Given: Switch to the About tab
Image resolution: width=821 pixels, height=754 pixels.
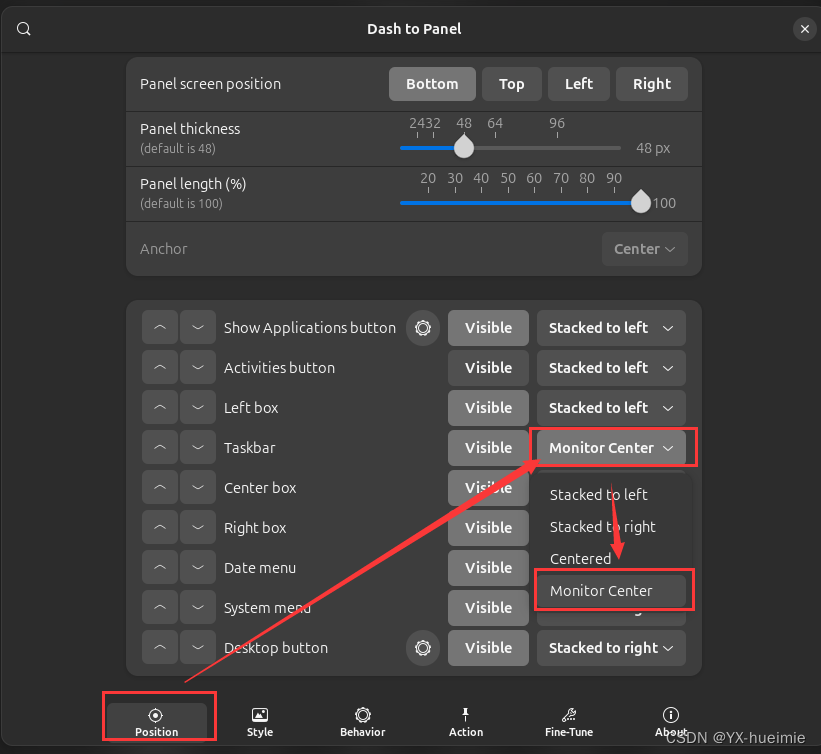Looking at the screenshot, I should click(x=671, y=722).
